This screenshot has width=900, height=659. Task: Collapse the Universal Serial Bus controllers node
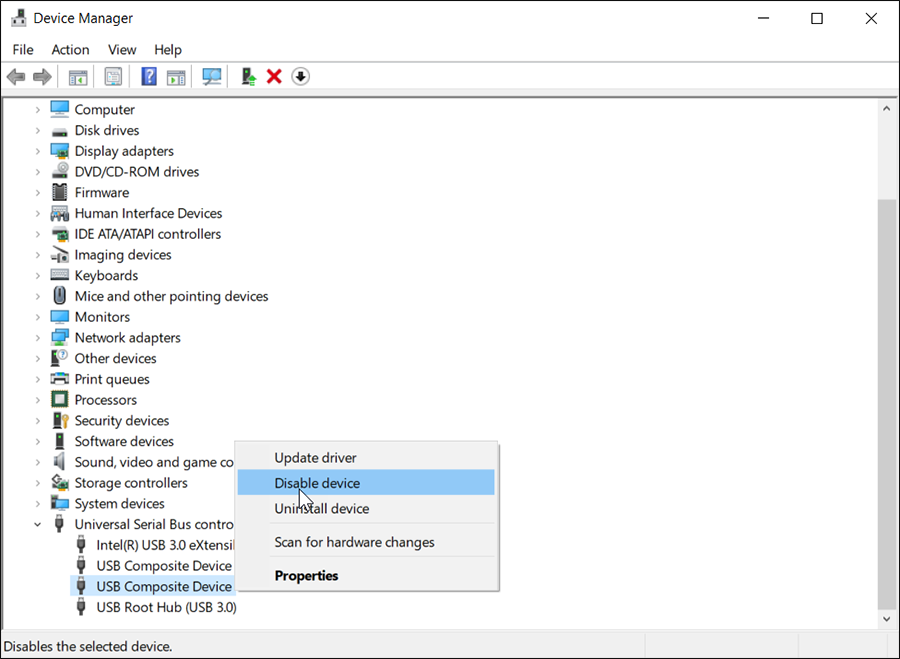click(37, 524)
